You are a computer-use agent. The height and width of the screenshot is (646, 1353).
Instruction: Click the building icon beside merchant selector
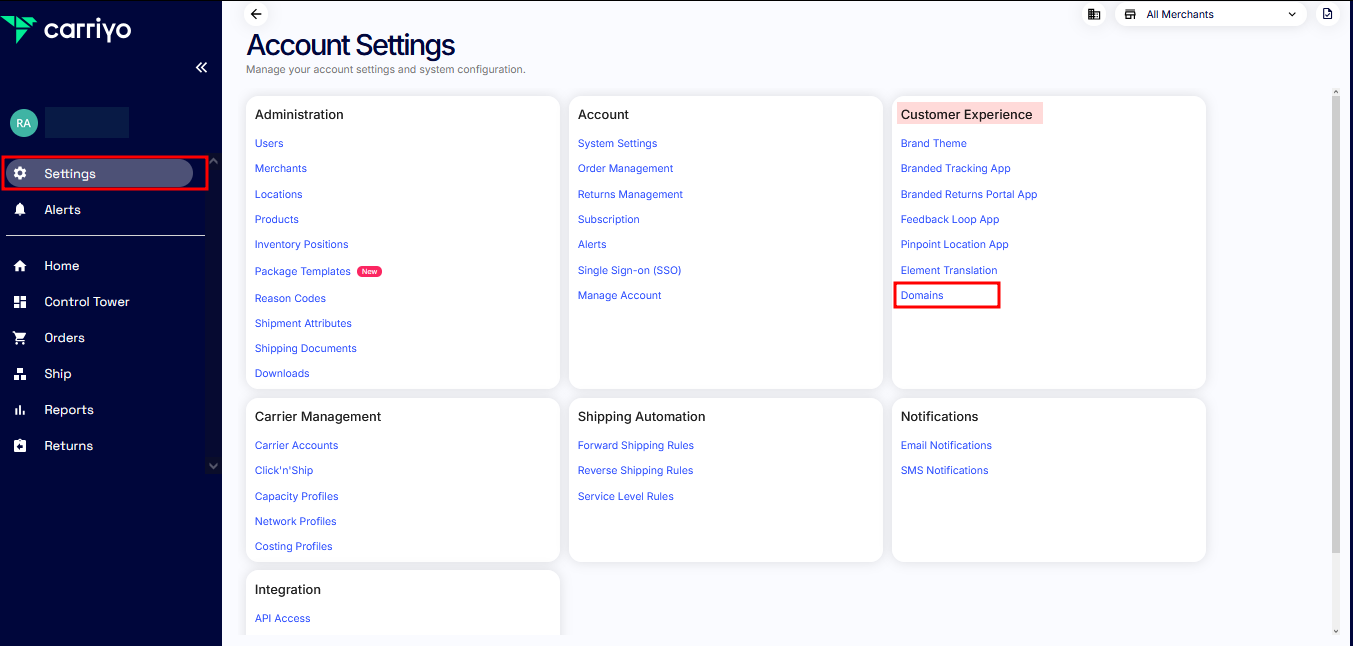coord(1094,14)
